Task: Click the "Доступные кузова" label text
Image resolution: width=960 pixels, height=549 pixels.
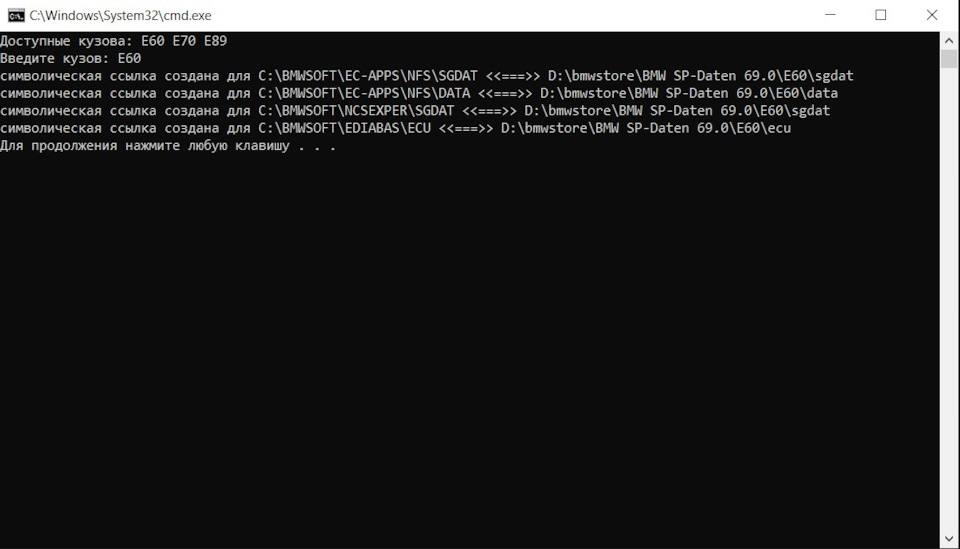Action: pos(65,41)
